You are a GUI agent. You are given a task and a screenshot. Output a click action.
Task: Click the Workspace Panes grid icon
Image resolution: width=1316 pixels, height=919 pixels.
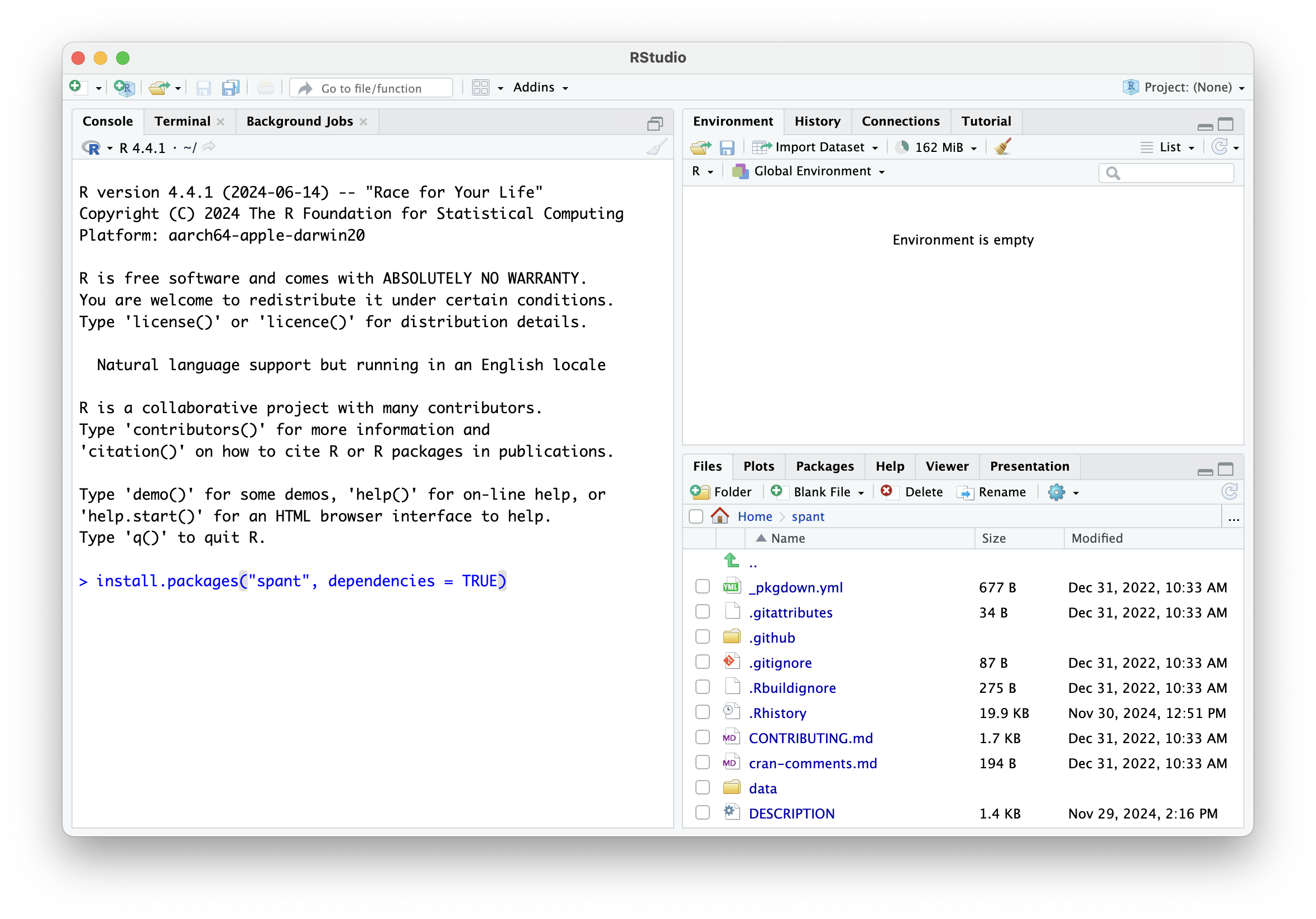481,88
